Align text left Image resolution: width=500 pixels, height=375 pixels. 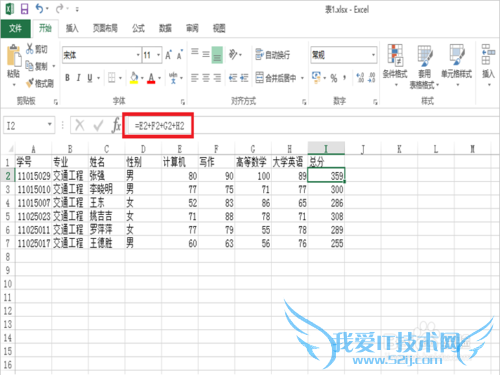(x=195, y=78)
